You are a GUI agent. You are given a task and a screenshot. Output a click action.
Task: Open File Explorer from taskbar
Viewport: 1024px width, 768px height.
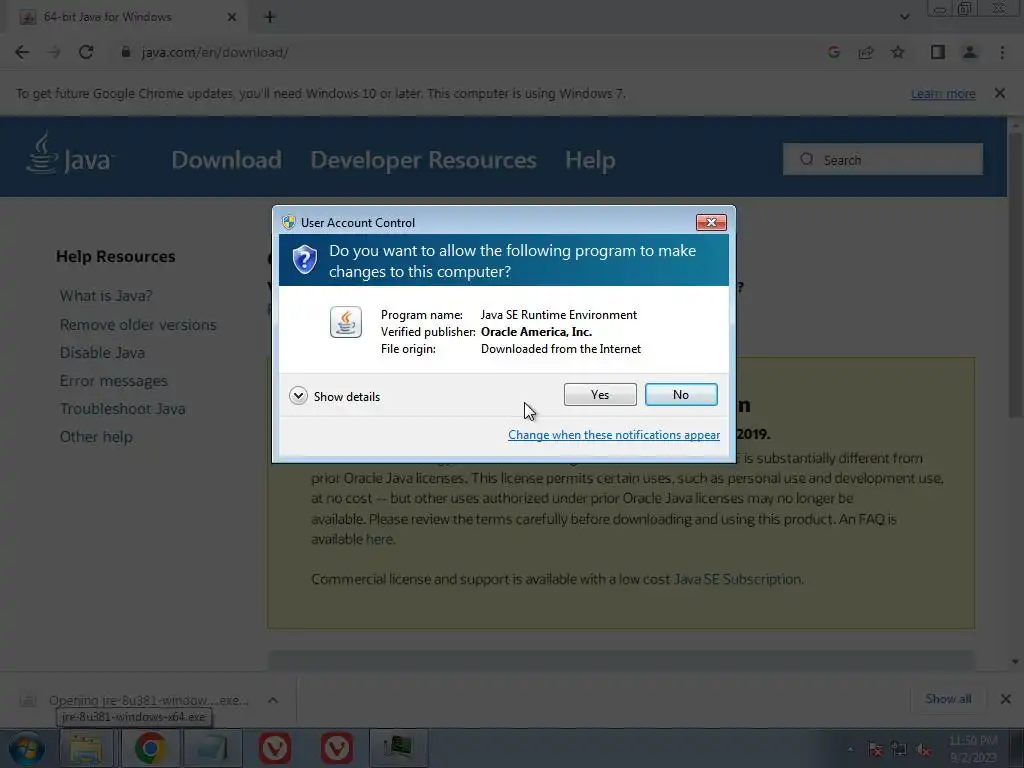(87, 748)
